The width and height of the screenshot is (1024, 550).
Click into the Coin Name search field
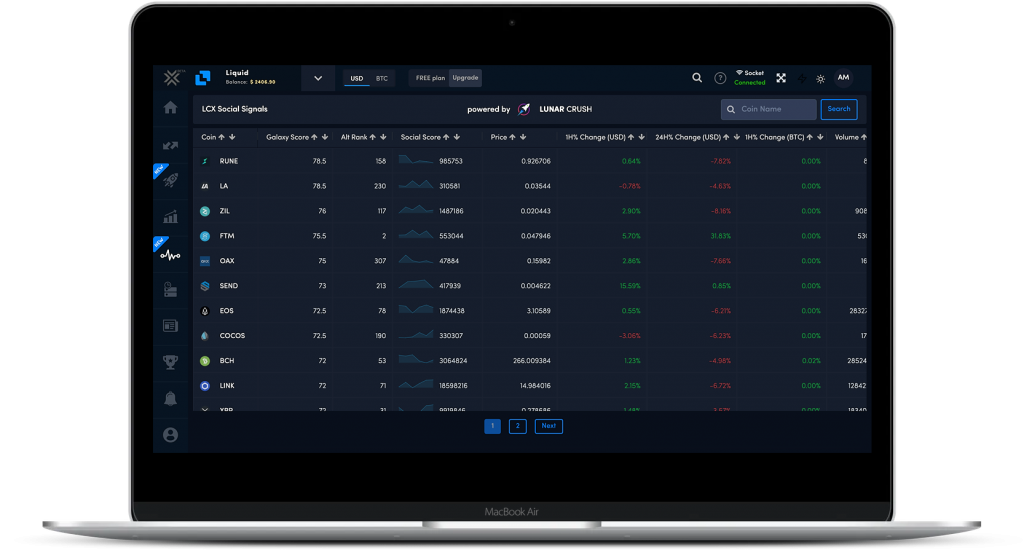click(769, 109)
